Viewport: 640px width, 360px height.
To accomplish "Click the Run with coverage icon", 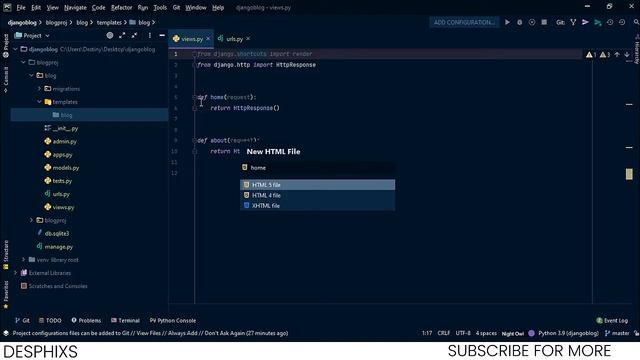I will click(532, 22).
